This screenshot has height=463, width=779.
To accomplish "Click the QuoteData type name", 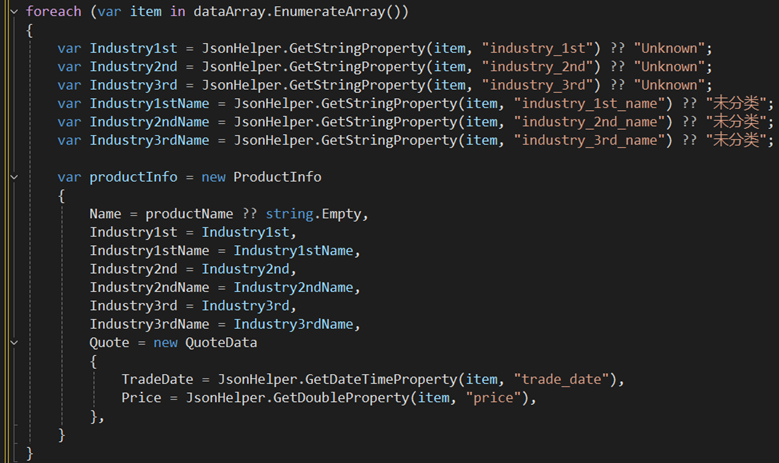I will (221, 342).
